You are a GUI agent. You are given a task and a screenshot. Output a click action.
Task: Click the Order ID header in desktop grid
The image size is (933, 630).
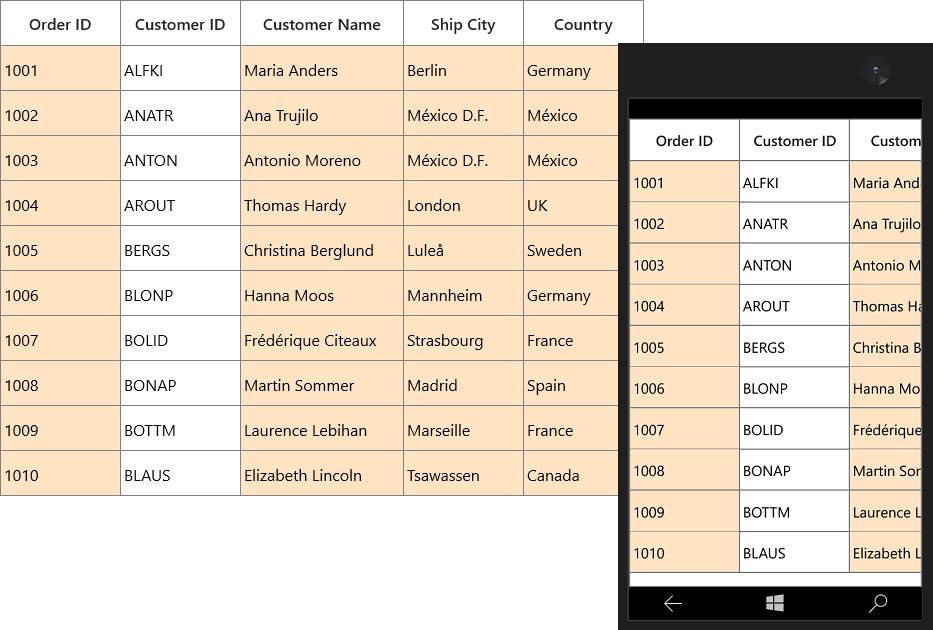60,24
